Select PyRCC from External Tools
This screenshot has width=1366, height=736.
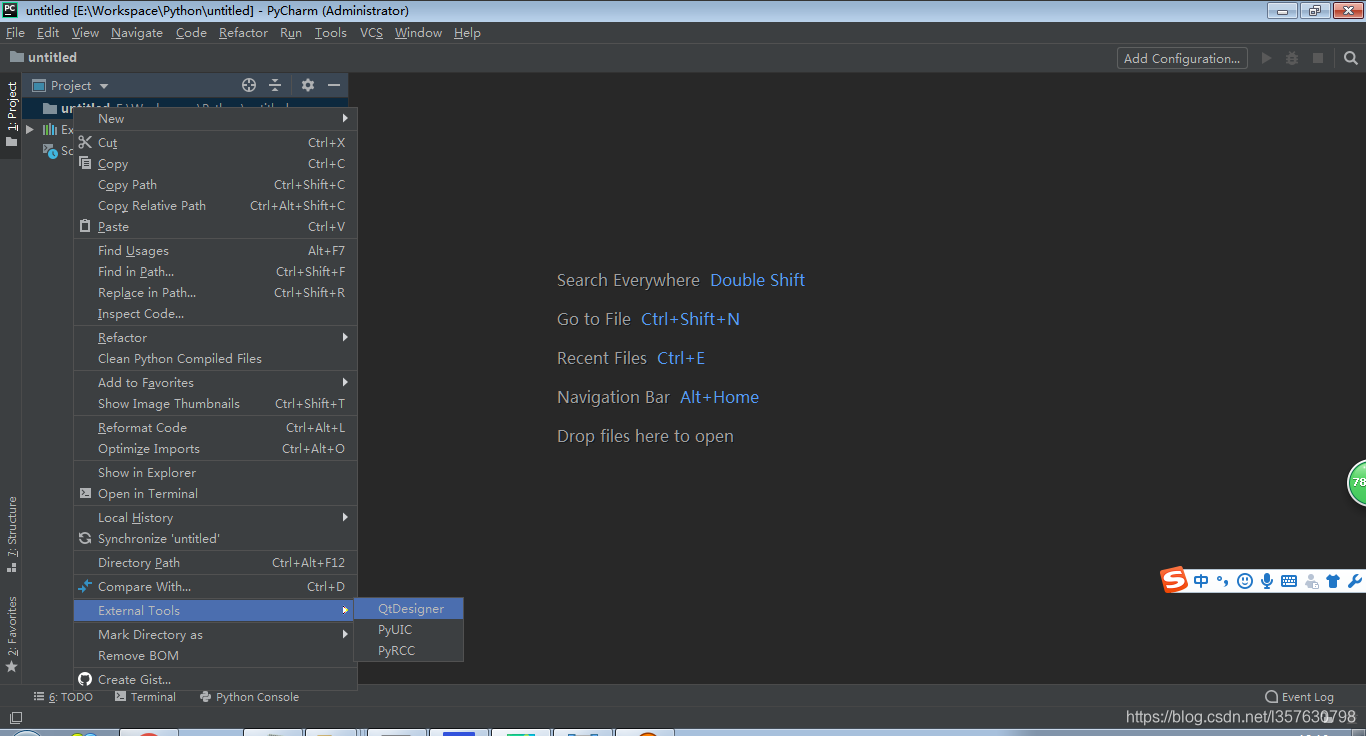click(409, 650)
